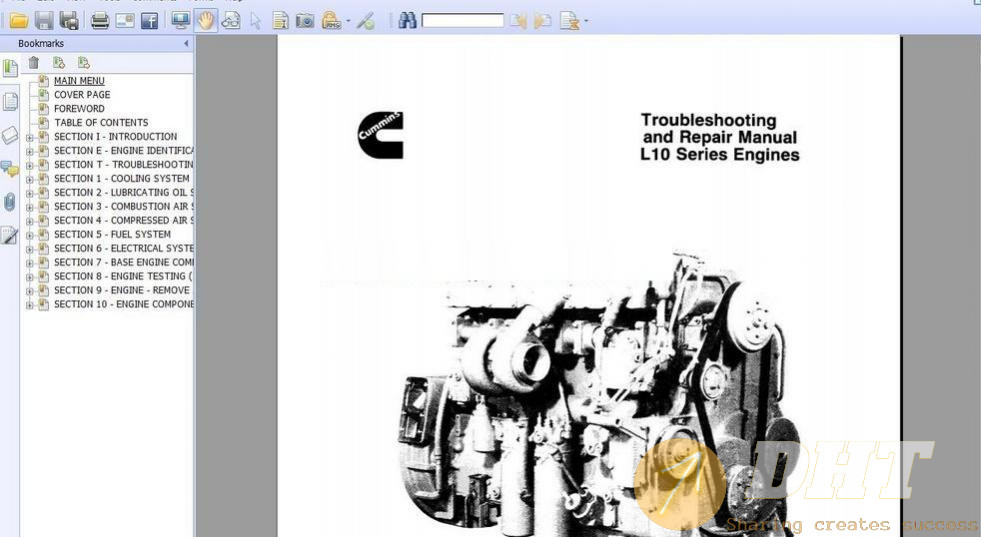Image resolution: width=981 pixels, height=537 pixels.
Task: Click the Bookmarks panel title
Action: [x=41, y=43]
